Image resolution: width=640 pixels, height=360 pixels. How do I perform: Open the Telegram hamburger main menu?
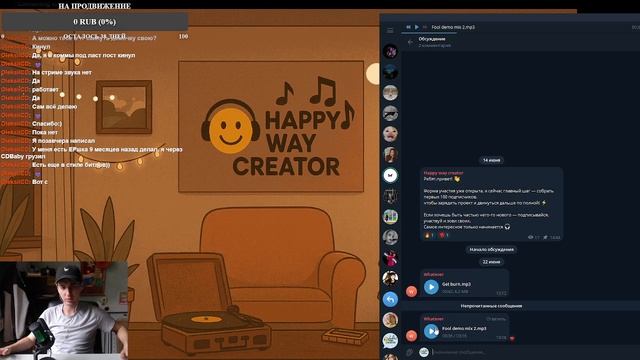[x=390, y=31]
